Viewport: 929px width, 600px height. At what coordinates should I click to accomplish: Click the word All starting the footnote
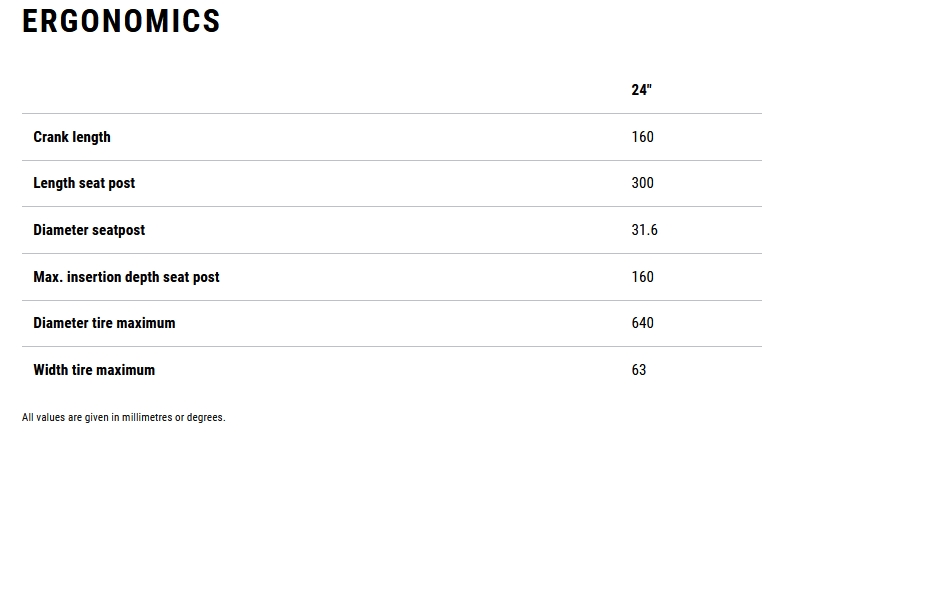28,418
